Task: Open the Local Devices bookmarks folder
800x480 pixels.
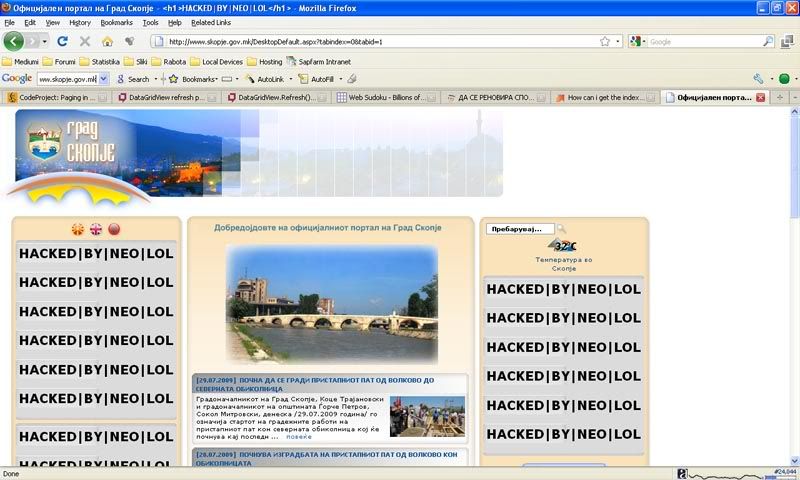Action: (x=216, y=62)
